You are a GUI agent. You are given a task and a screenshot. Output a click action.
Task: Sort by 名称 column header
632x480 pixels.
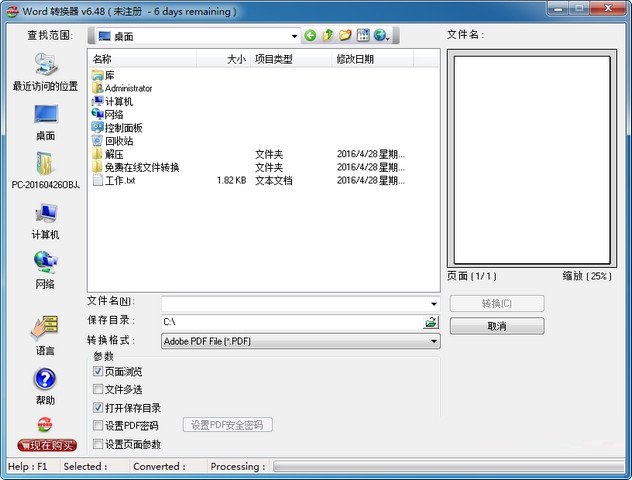(144, 59)
